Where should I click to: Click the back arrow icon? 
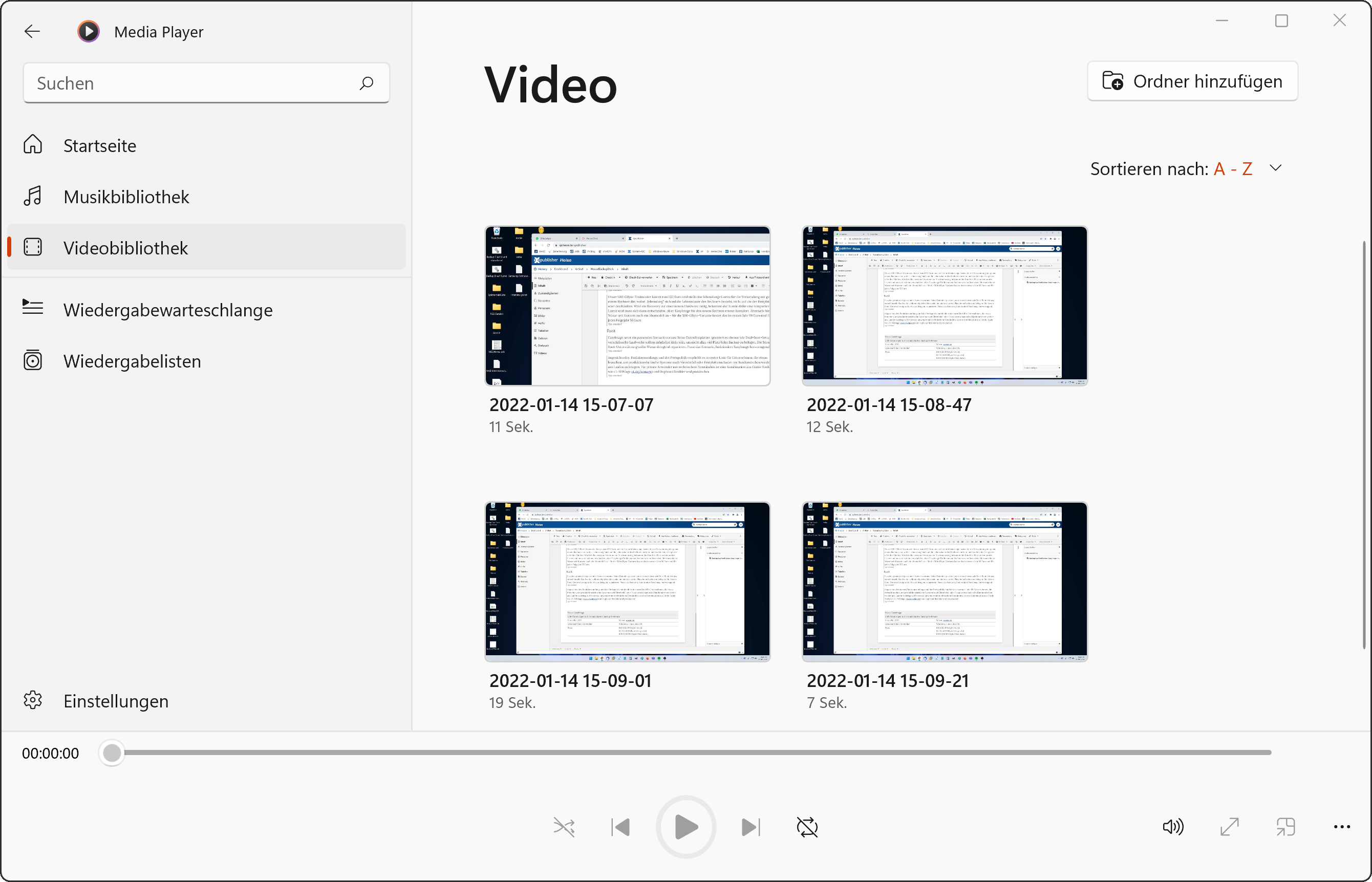(x=33, y=32)
